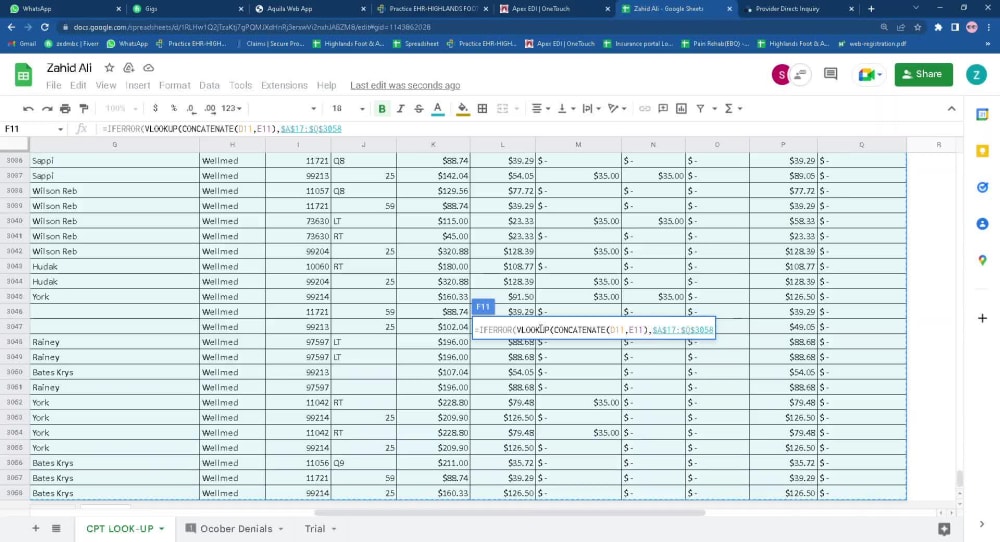Click the Add sheet plus button
This screenshot has height=542, width=1000.
pos(36,528)
